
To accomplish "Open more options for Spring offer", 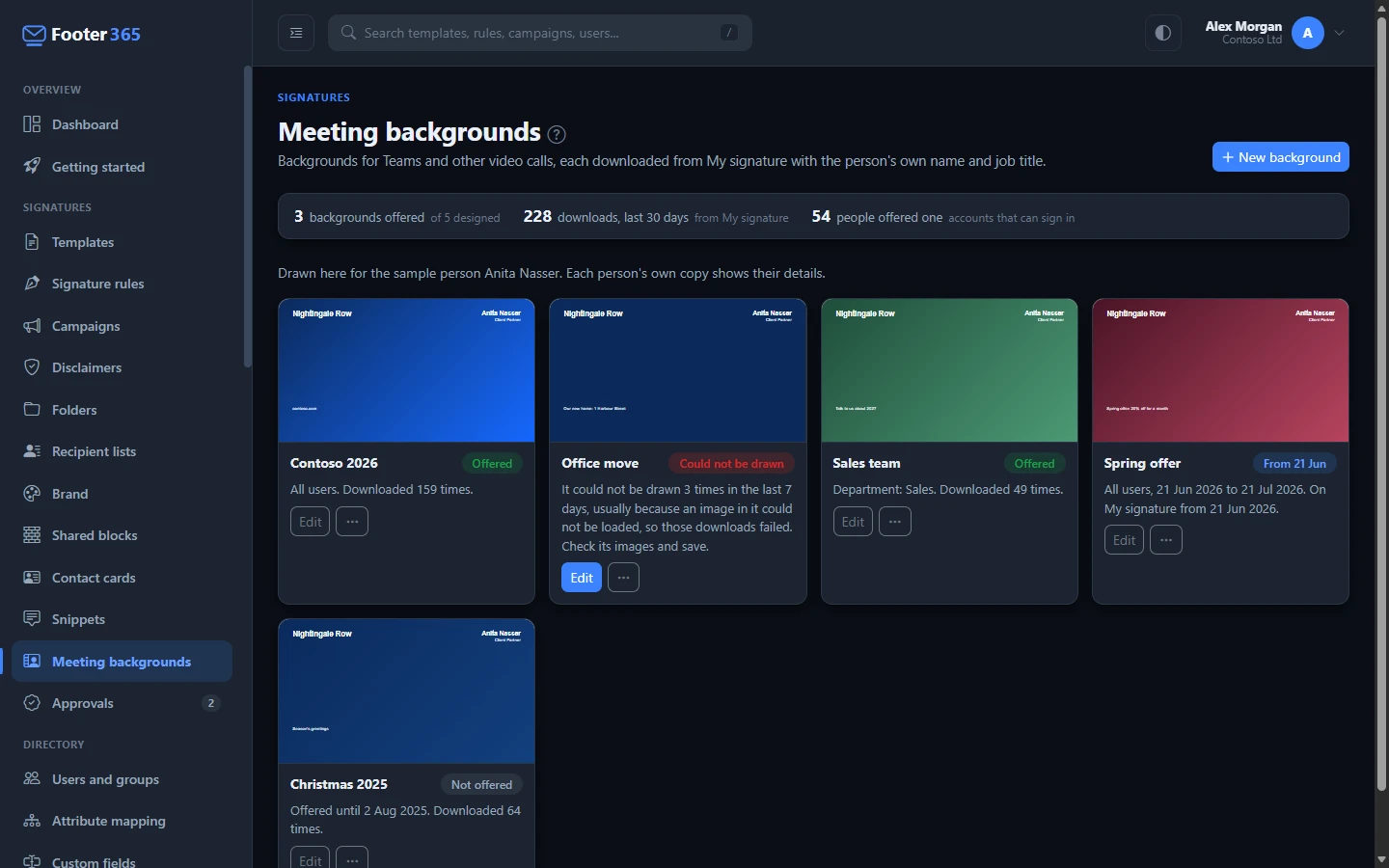I will (x=1166, y=540).
